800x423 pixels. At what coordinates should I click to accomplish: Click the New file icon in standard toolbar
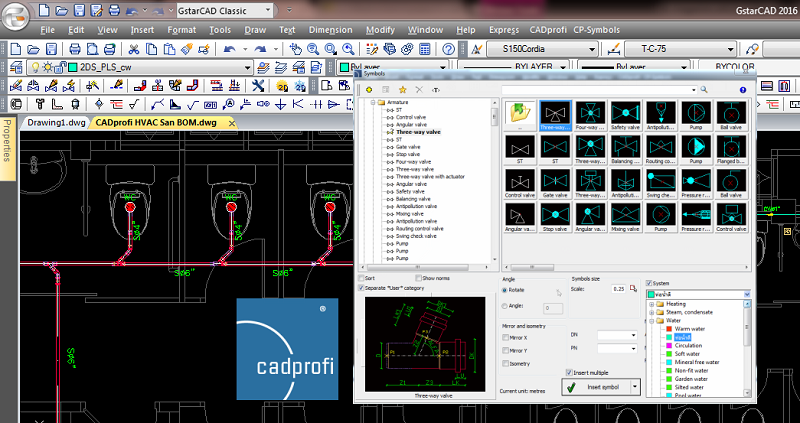coord(16,49)
